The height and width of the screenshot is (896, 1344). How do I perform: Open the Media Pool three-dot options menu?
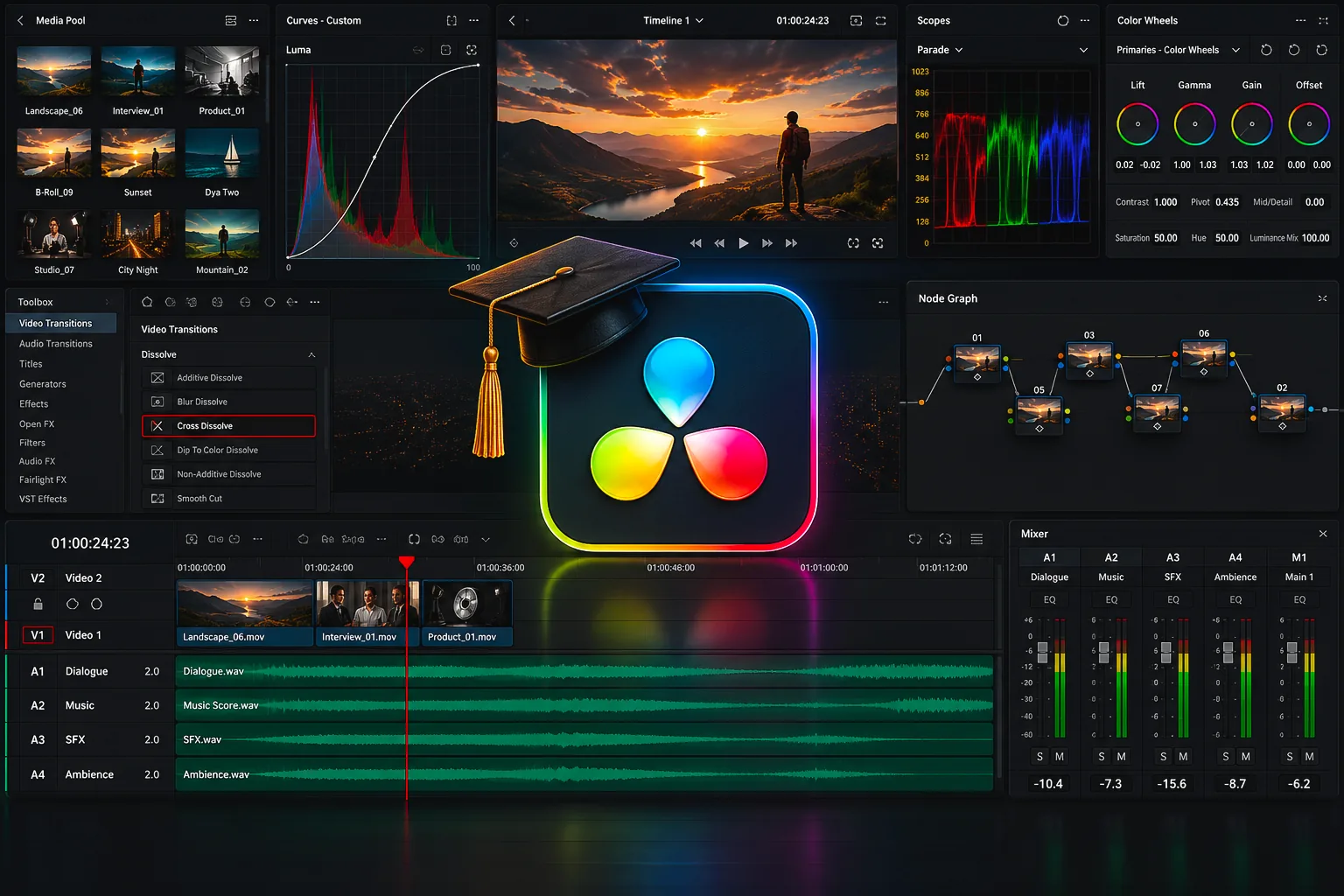pyautogui.click(x=254, y=20)
